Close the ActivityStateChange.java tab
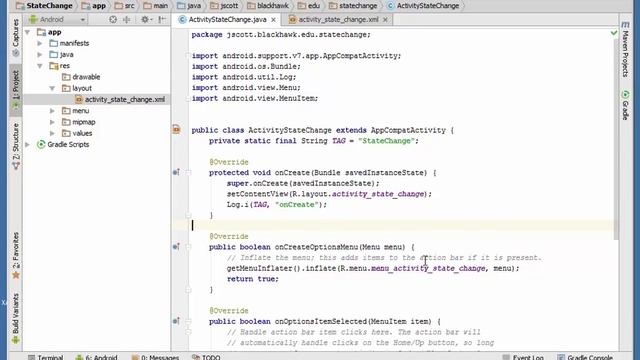Viewport: 640px width, 360px height. pyautogui.click(x=273, y=20)
